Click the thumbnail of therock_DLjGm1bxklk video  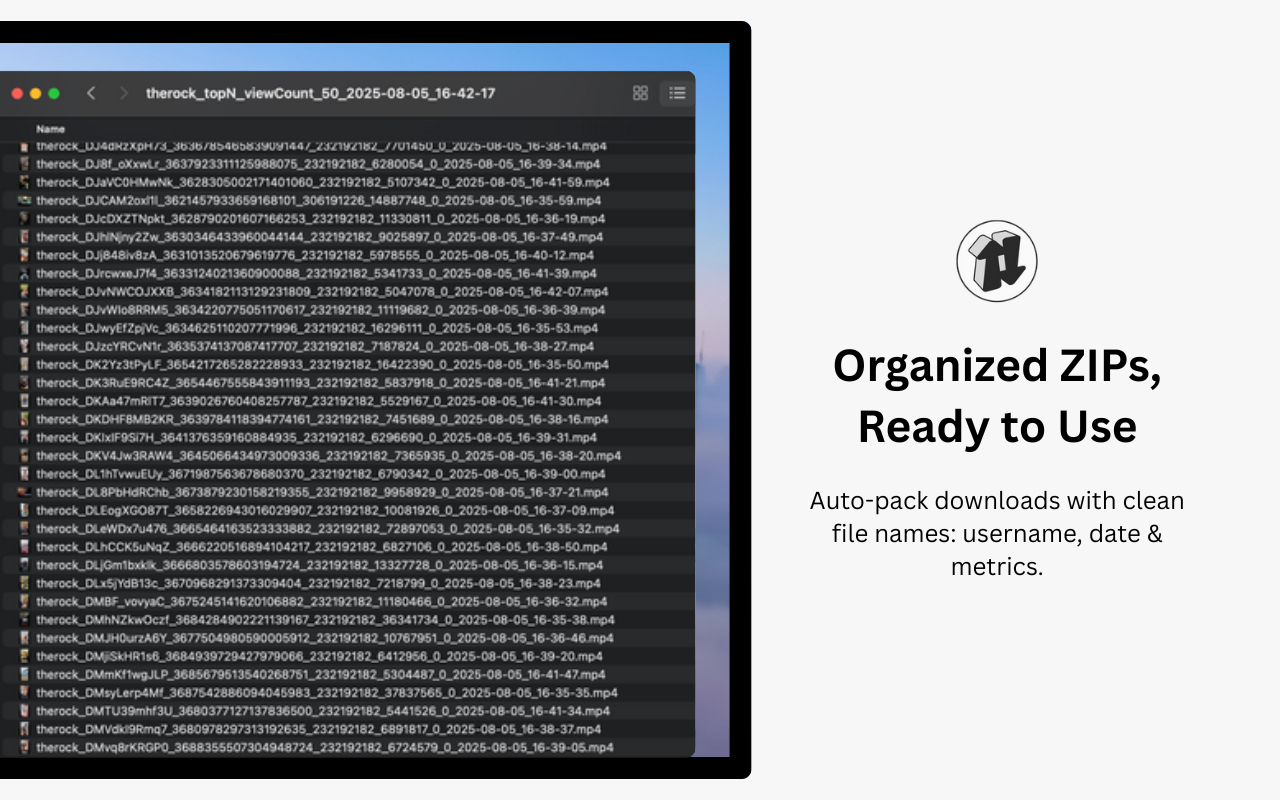23,565
